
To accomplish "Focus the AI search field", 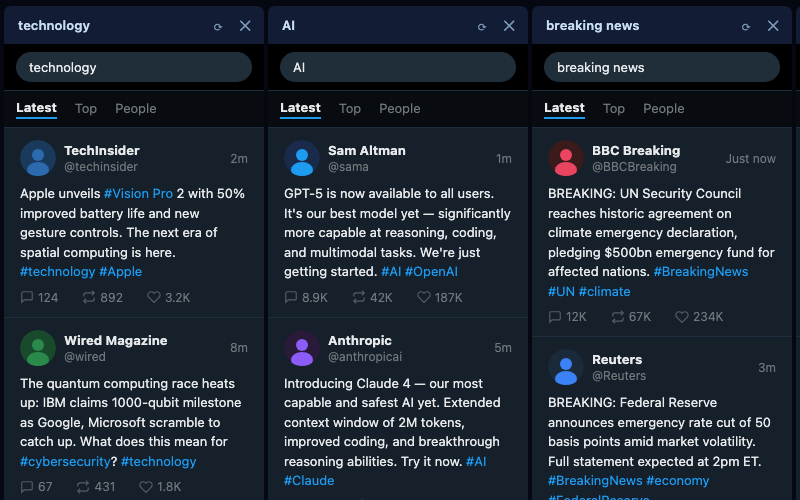I will (397, 67).
